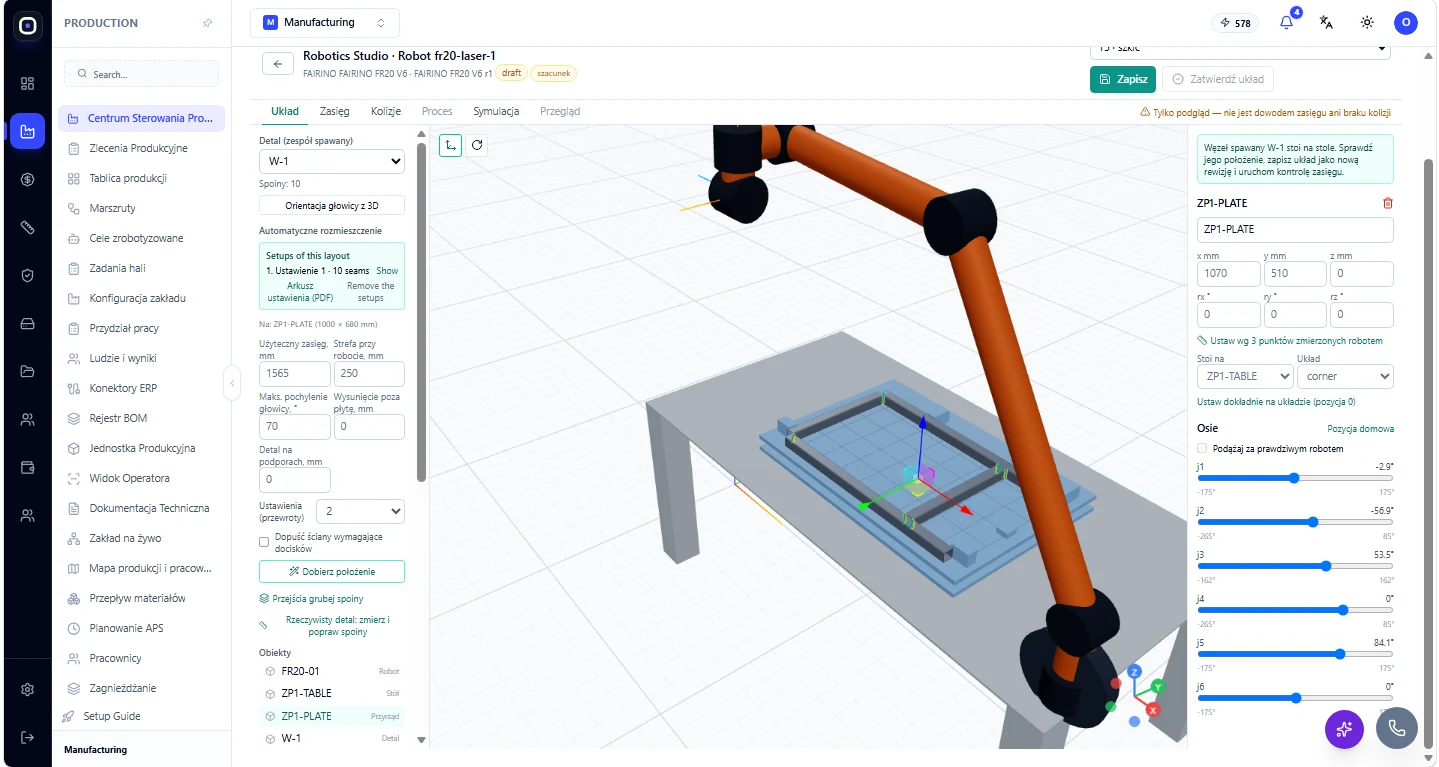This screenshot has height=767, width=1439.
Task: Enable 'Dopuść ściany wymagające docisków' checkbox
Action: [264, 542]
